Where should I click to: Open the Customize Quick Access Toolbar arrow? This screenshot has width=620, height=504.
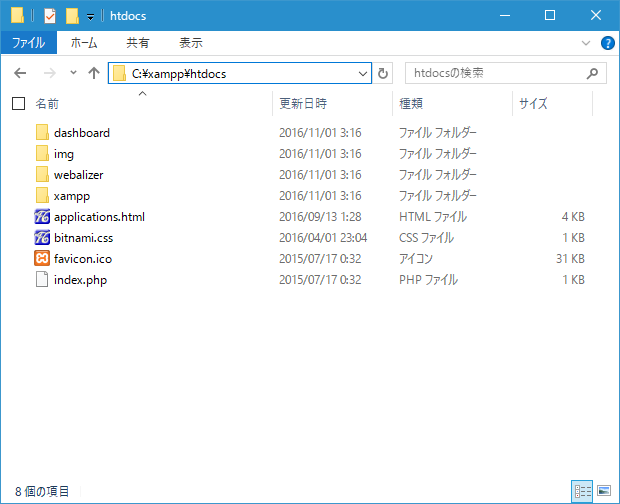(91, 17)
